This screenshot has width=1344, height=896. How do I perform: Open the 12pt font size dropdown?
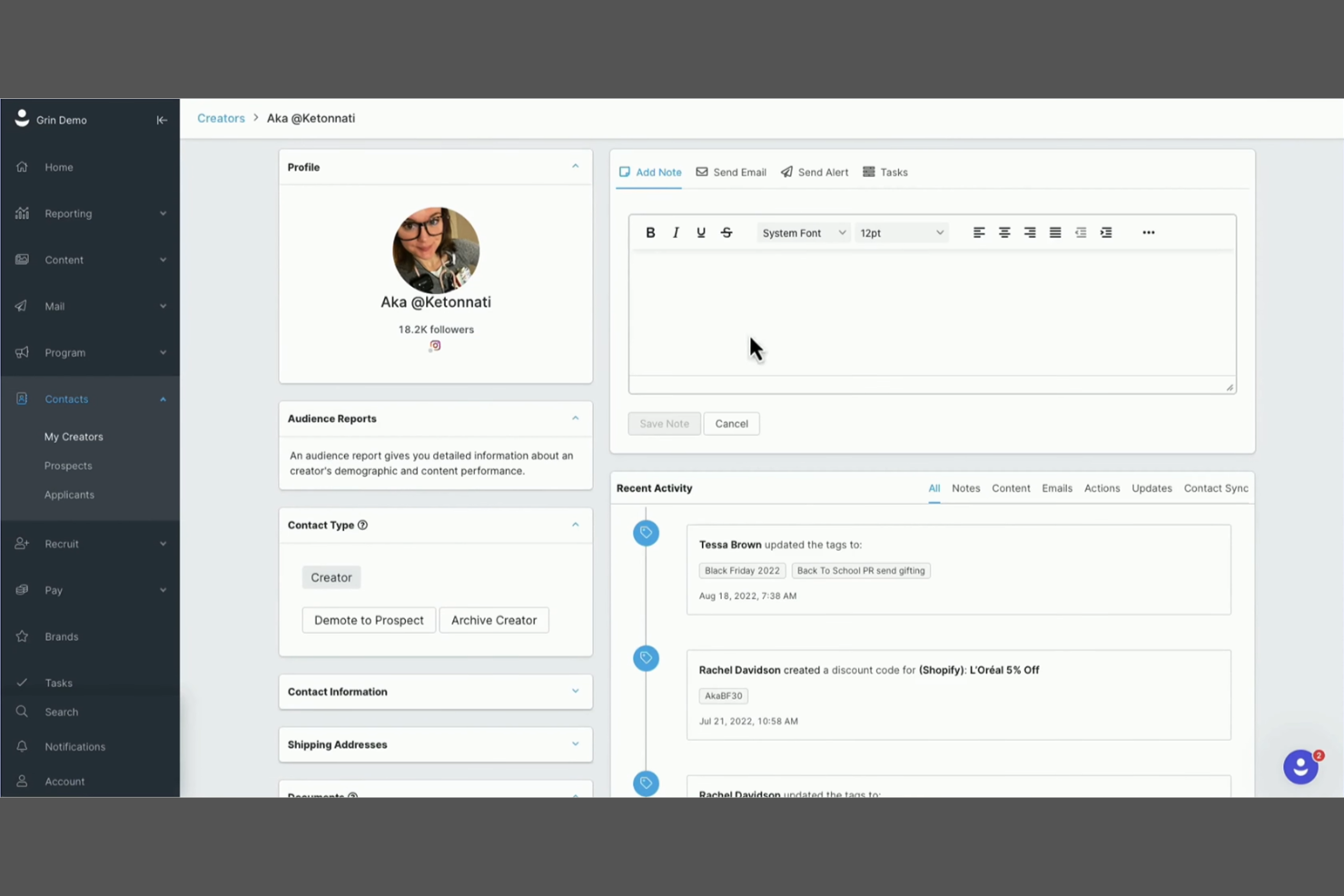click(900, 232)
